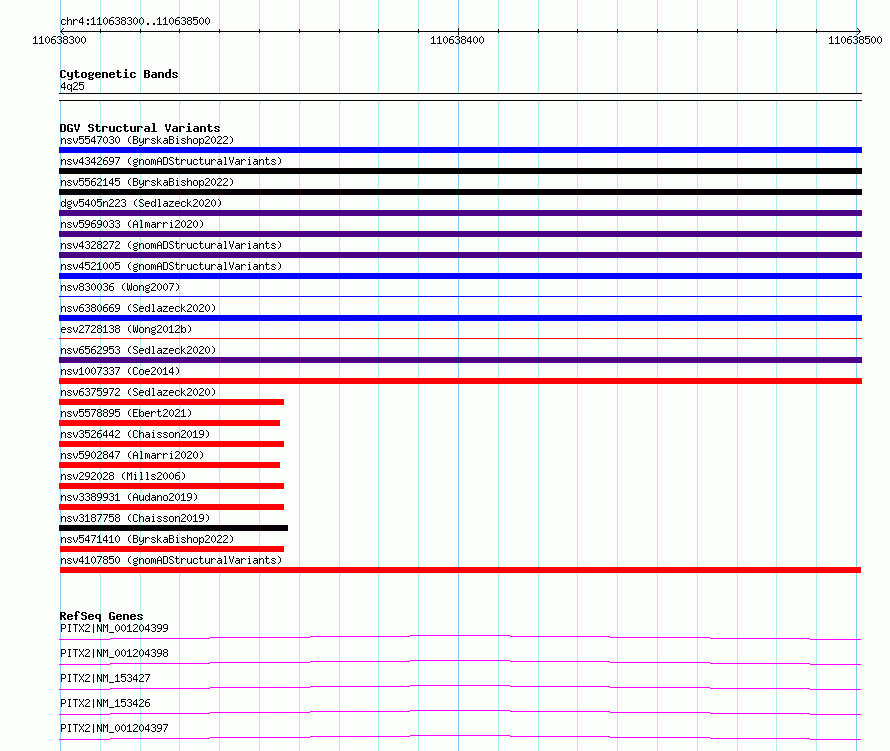Click the black bar below nsv4342697

460,171
